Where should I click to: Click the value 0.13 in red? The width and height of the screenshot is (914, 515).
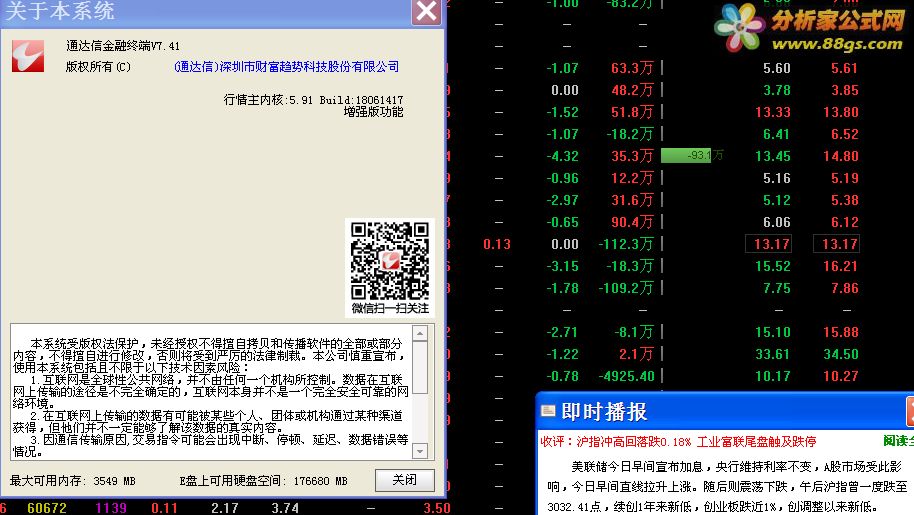click(497, 244)
